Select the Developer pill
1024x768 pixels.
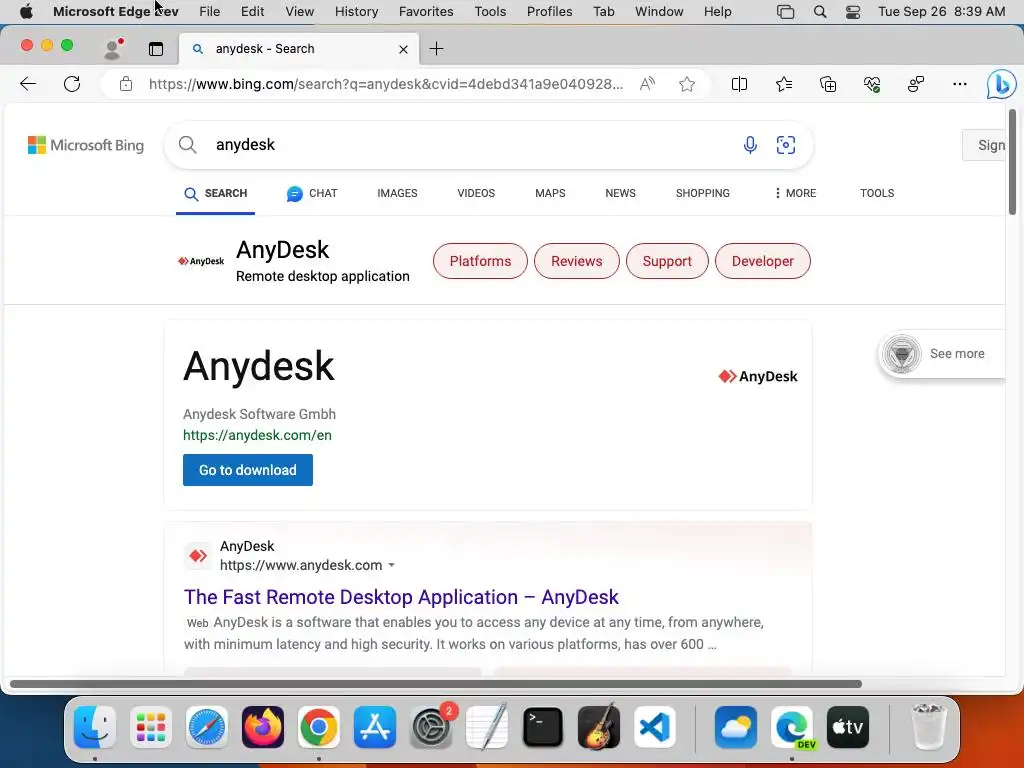763,261
